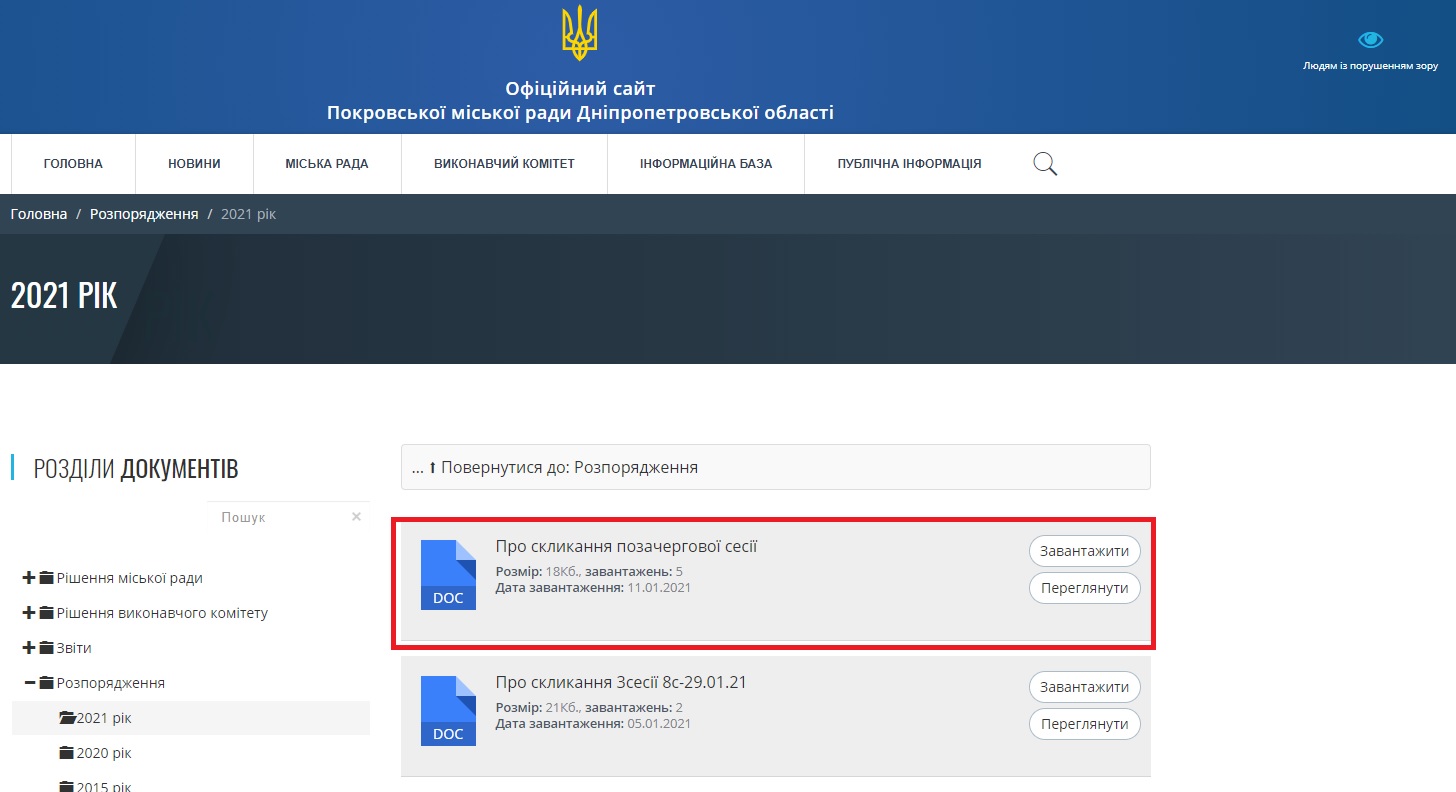Open 'ПУБЛІЧНА ІНФОРМАЦІЯ' in the navigation bar
Image resolution: width=1456 pixels, height=792 pixels.
click(907, 163)
